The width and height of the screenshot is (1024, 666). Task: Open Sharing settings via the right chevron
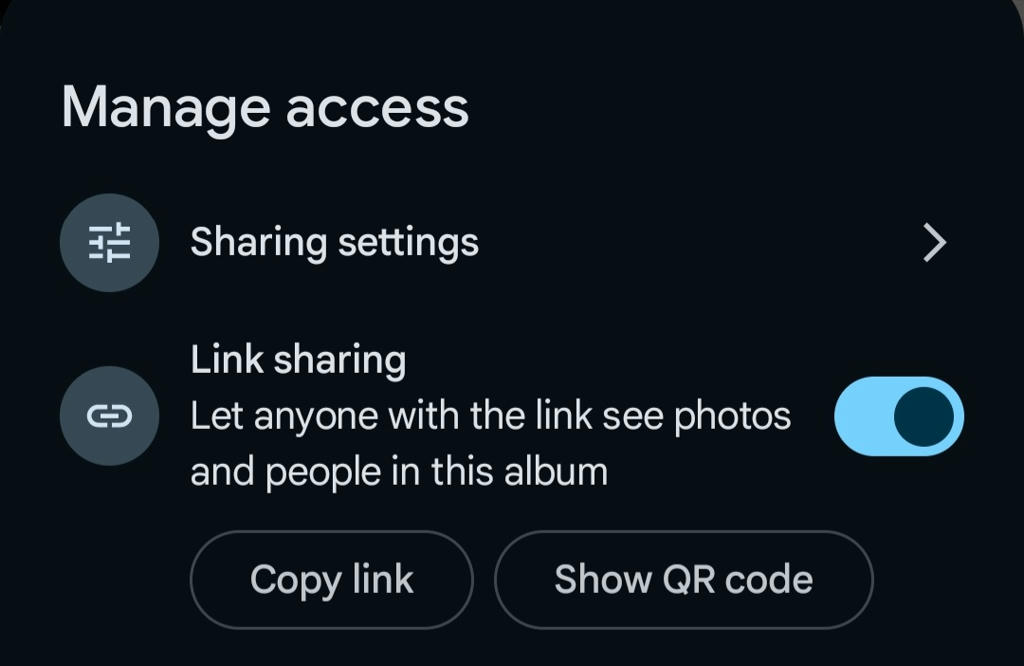coord(935,243)
